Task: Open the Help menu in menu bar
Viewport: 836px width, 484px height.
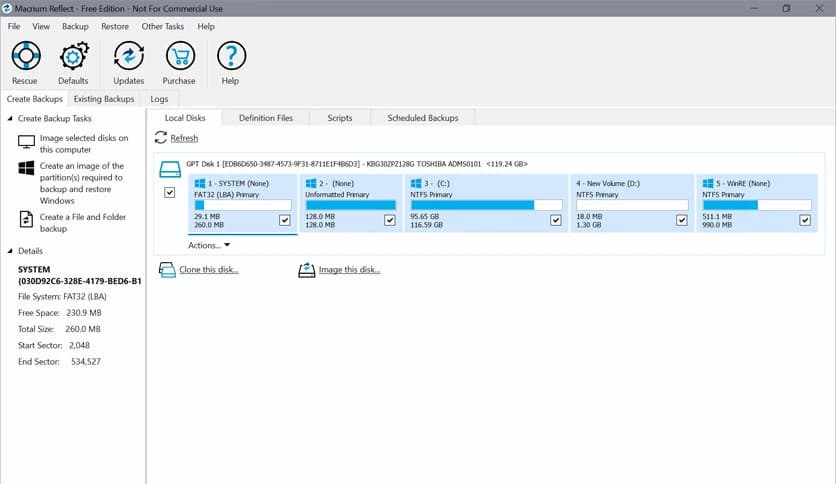Action: [x=206, y=26]
